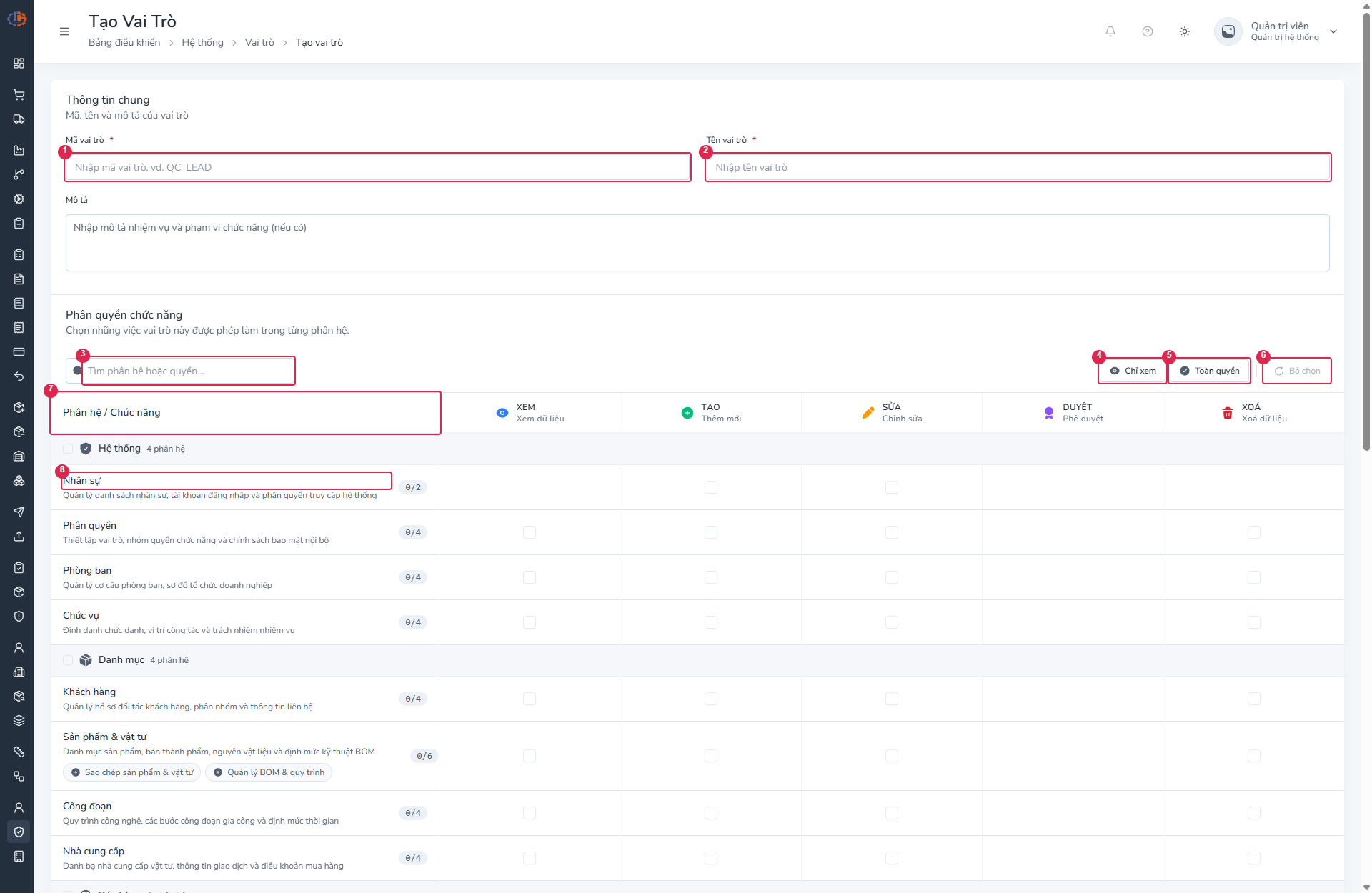Toggle the sidebar with the hamburger button
Image resolution: width=1372 pixels, height=893 pixels.
point(64,31)
